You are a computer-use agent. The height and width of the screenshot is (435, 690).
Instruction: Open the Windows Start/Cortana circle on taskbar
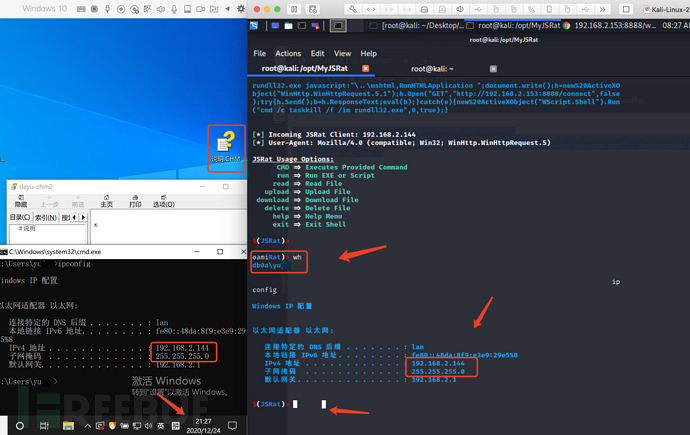click(20, 426)
